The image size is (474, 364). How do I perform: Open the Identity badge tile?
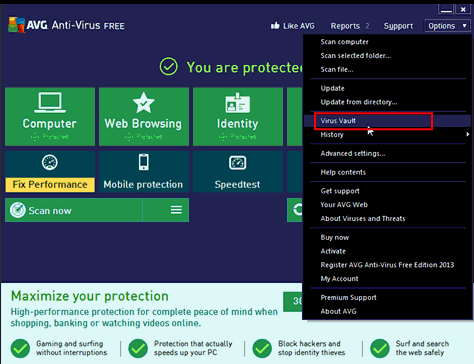[x=238, y=117]
